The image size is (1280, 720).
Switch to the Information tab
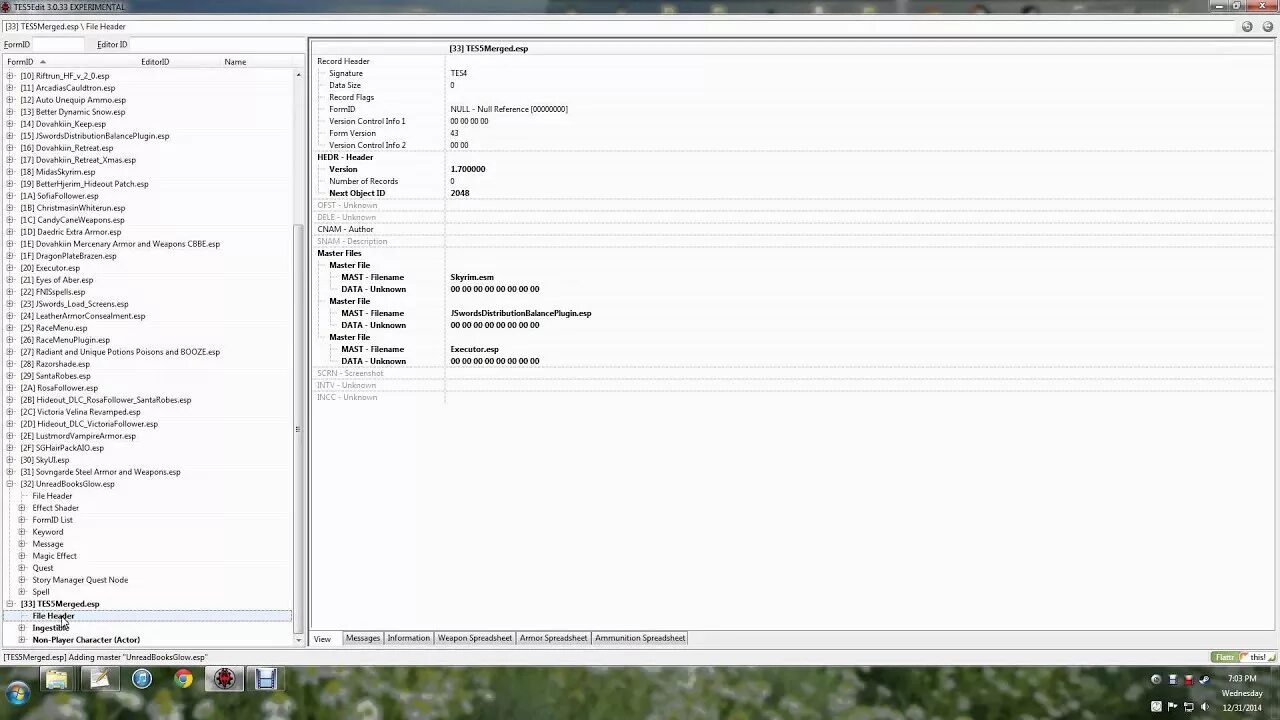(408, 638)
